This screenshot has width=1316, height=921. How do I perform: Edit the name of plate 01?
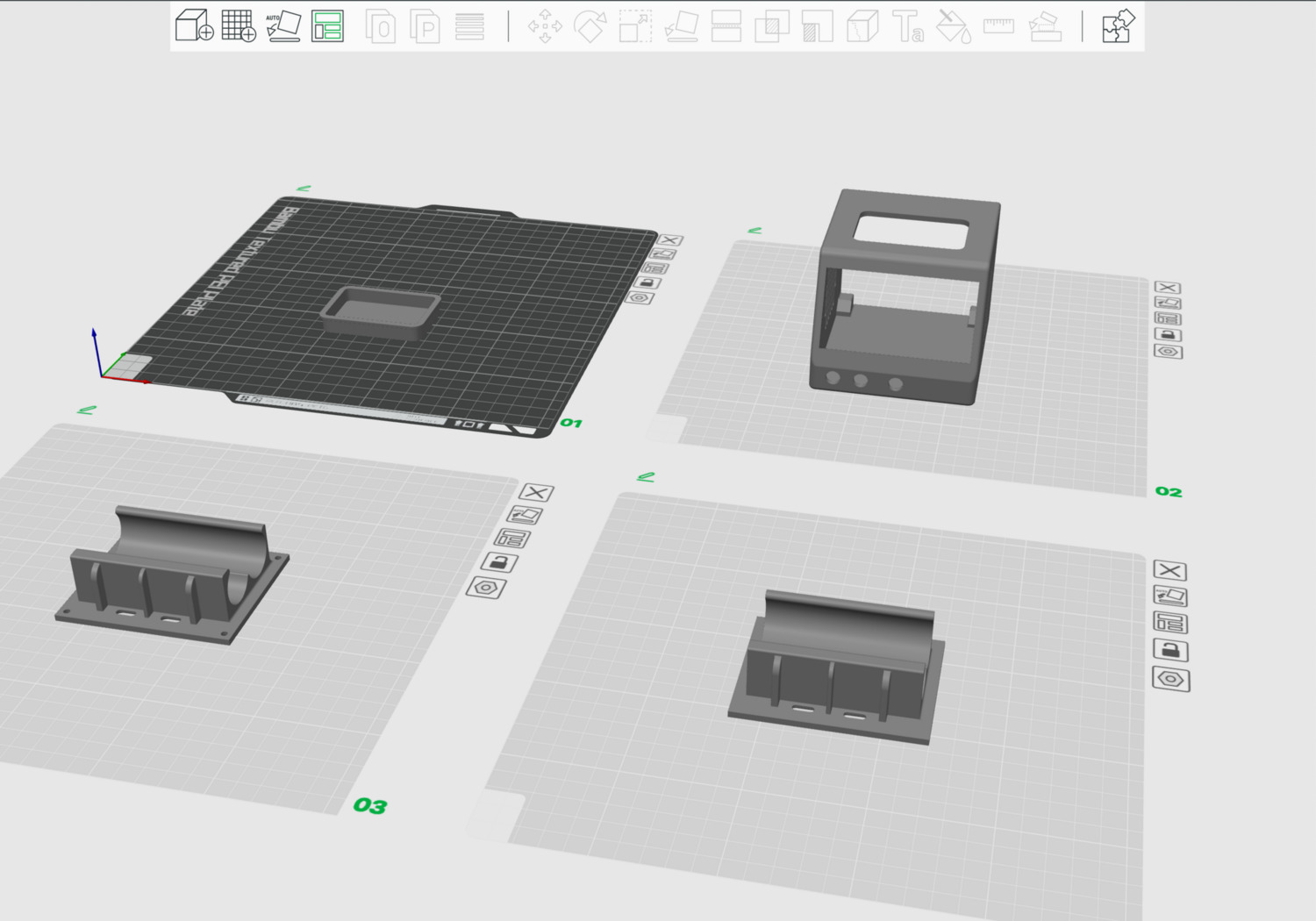point(304,189)
